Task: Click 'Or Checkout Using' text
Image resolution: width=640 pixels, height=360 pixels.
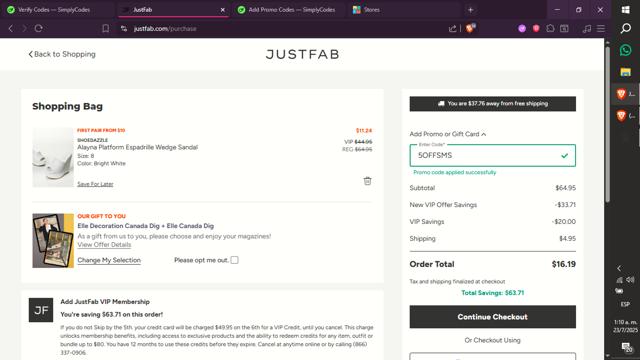Action: coord(493,340)
